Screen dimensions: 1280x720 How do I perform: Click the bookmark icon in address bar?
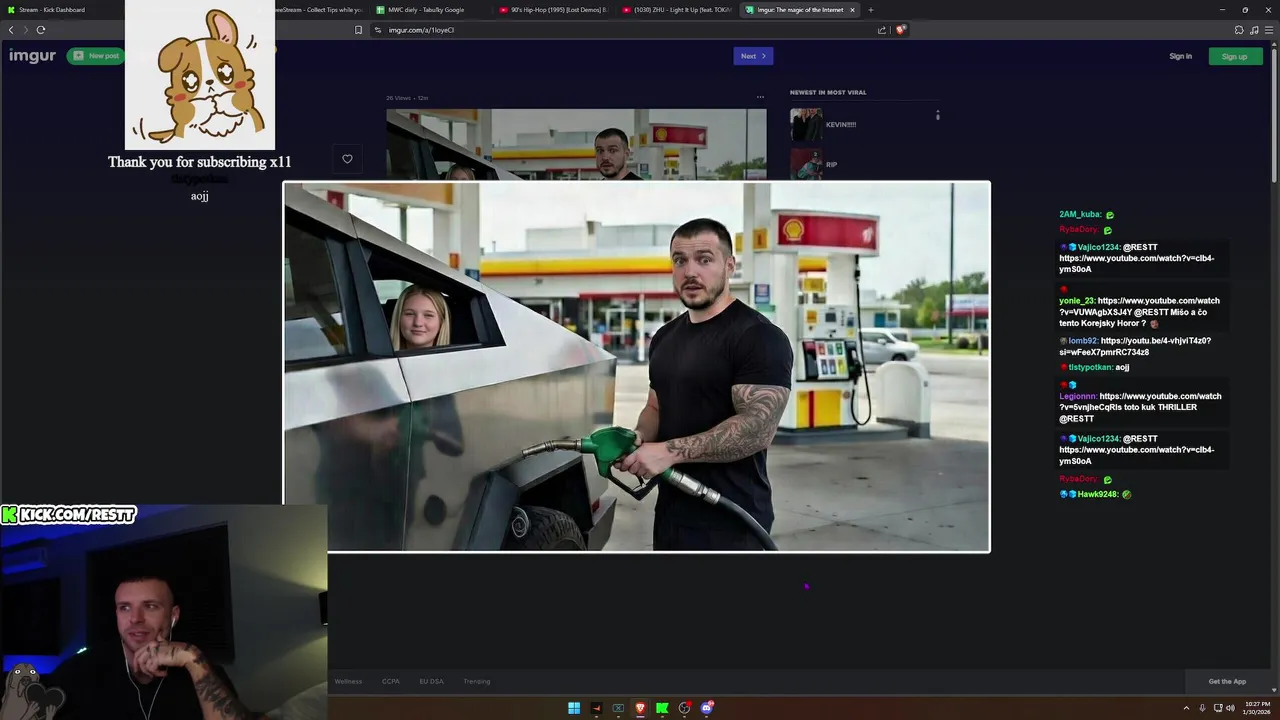click(x=358, y=30)
